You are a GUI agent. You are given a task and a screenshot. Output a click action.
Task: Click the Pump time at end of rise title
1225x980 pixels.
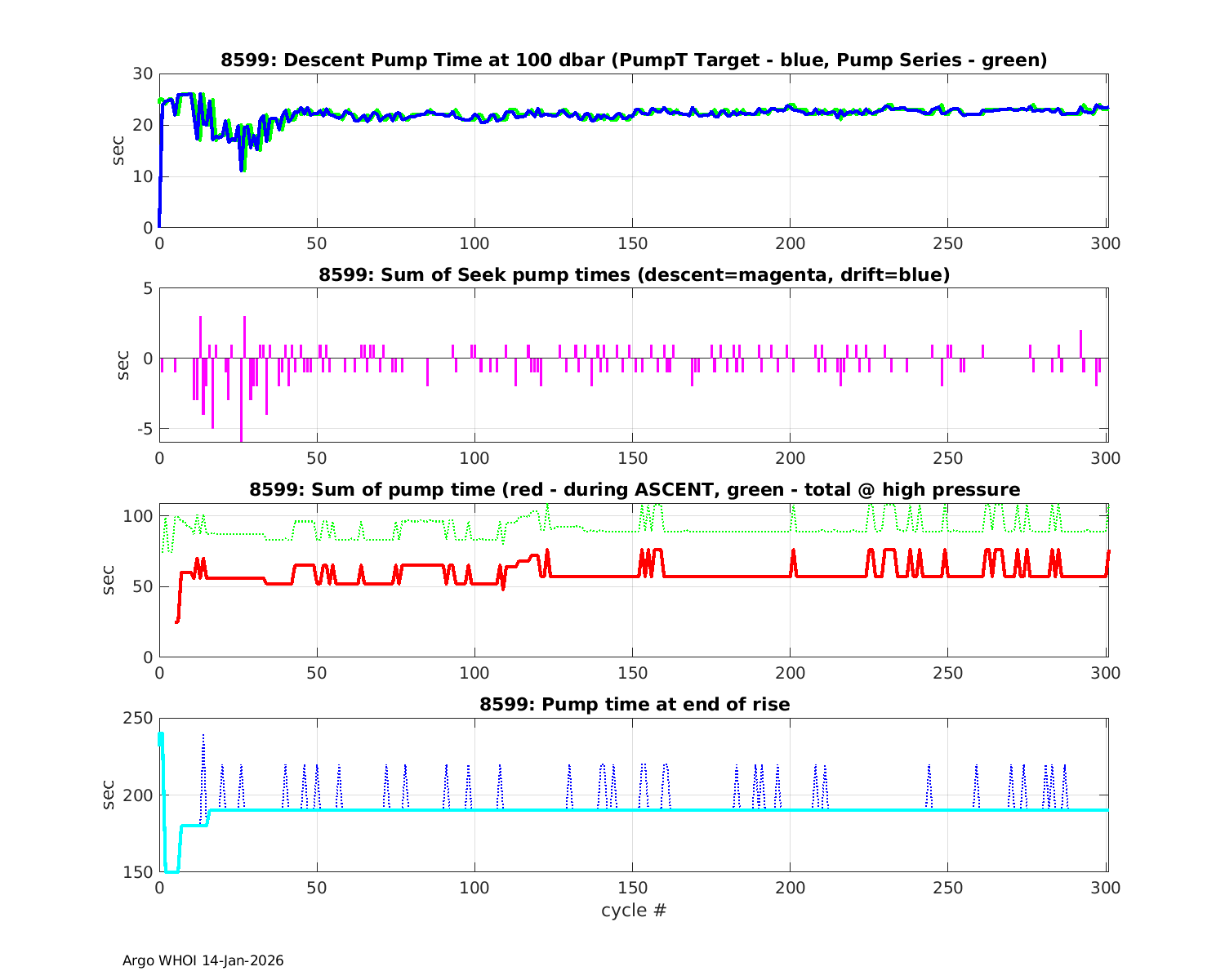(x=634, y=704)
